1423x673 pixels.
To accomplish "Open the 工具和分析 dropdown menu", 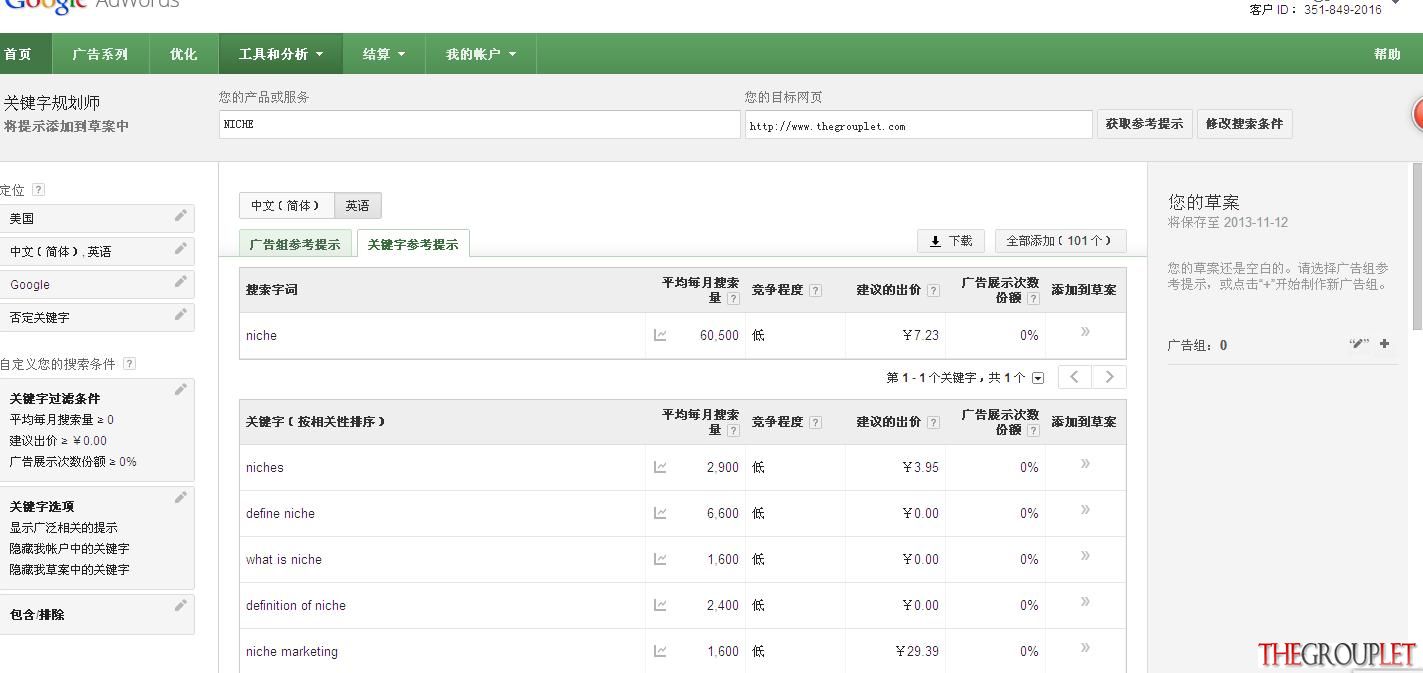I will [x=281, y=54].
